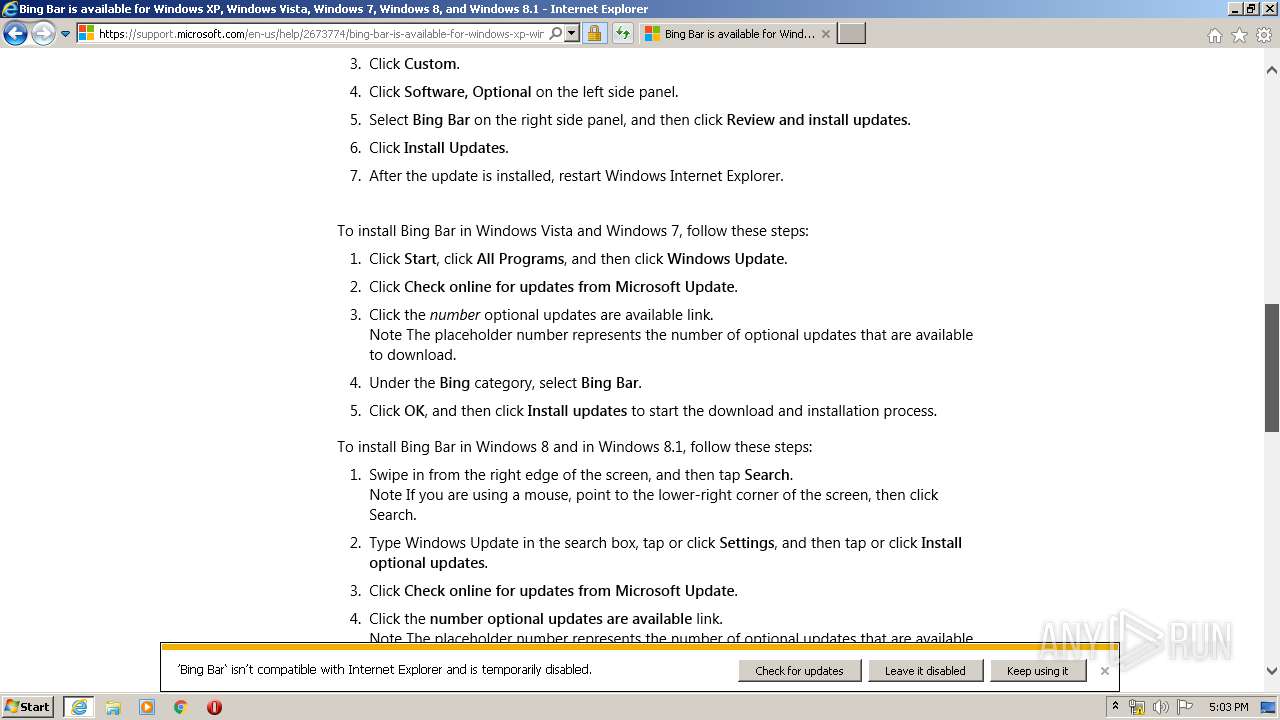The image size is (1280, 720).
Task: Click the Refresh page icon
Action: click(x=622, y=34)
